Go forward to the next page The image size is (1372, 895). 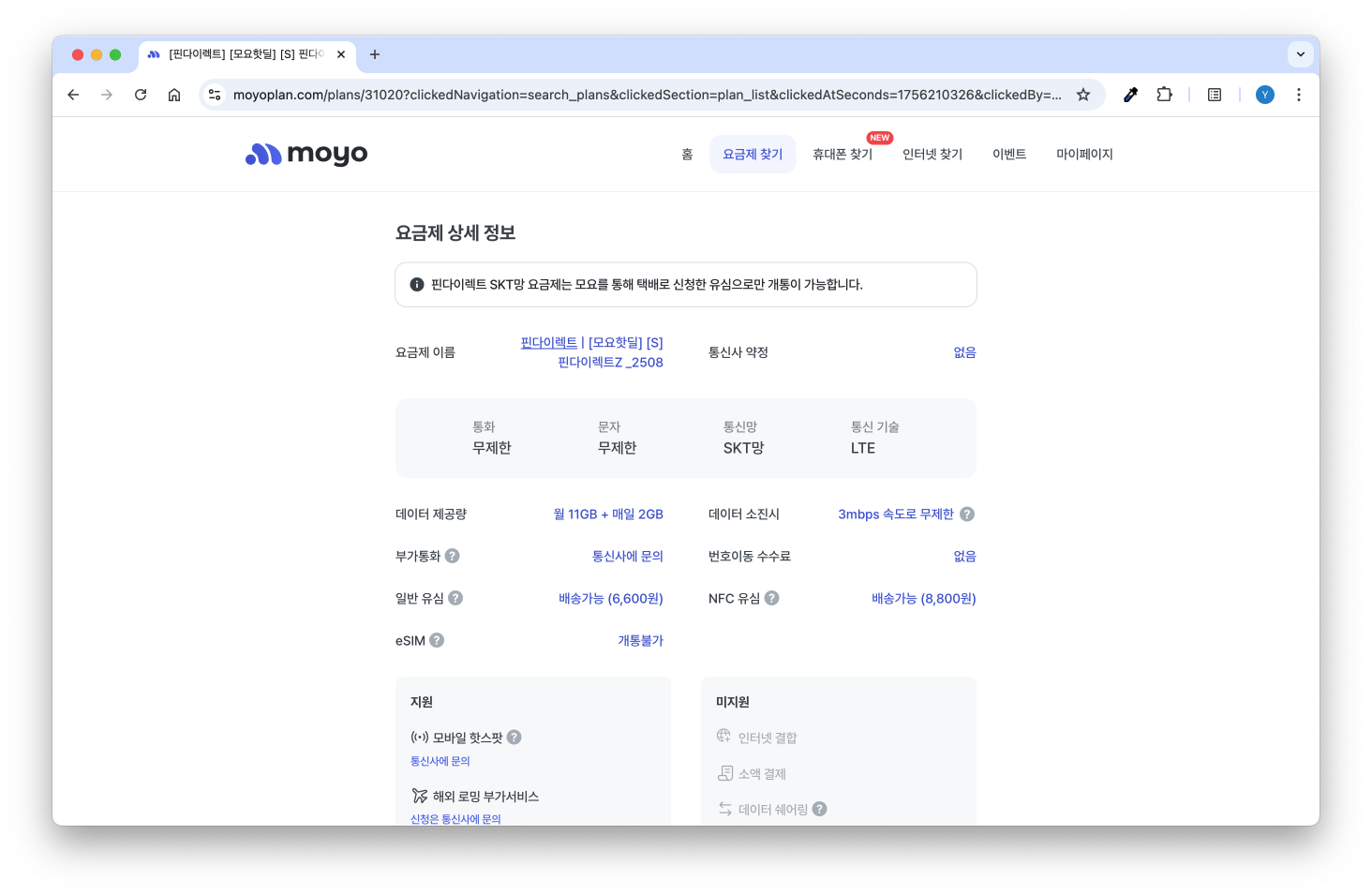pyautogui.click(x=107, y=95)
